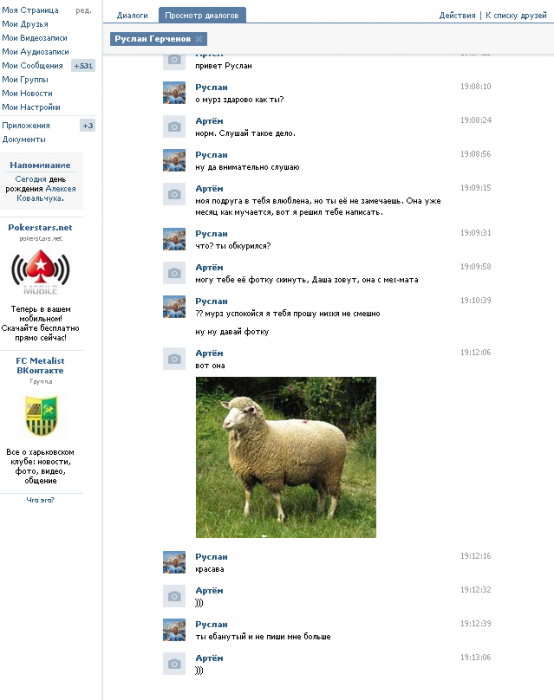
Task: Open the Pokerstars.net ad title link
Action: 40,227
